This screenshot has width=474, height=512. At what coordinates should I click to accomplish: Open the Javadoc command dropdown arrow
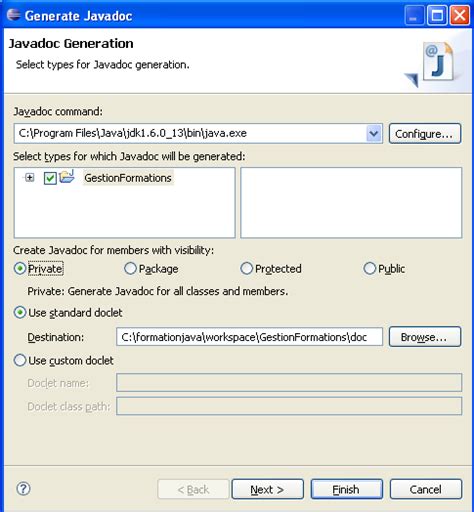coord(374,134)
